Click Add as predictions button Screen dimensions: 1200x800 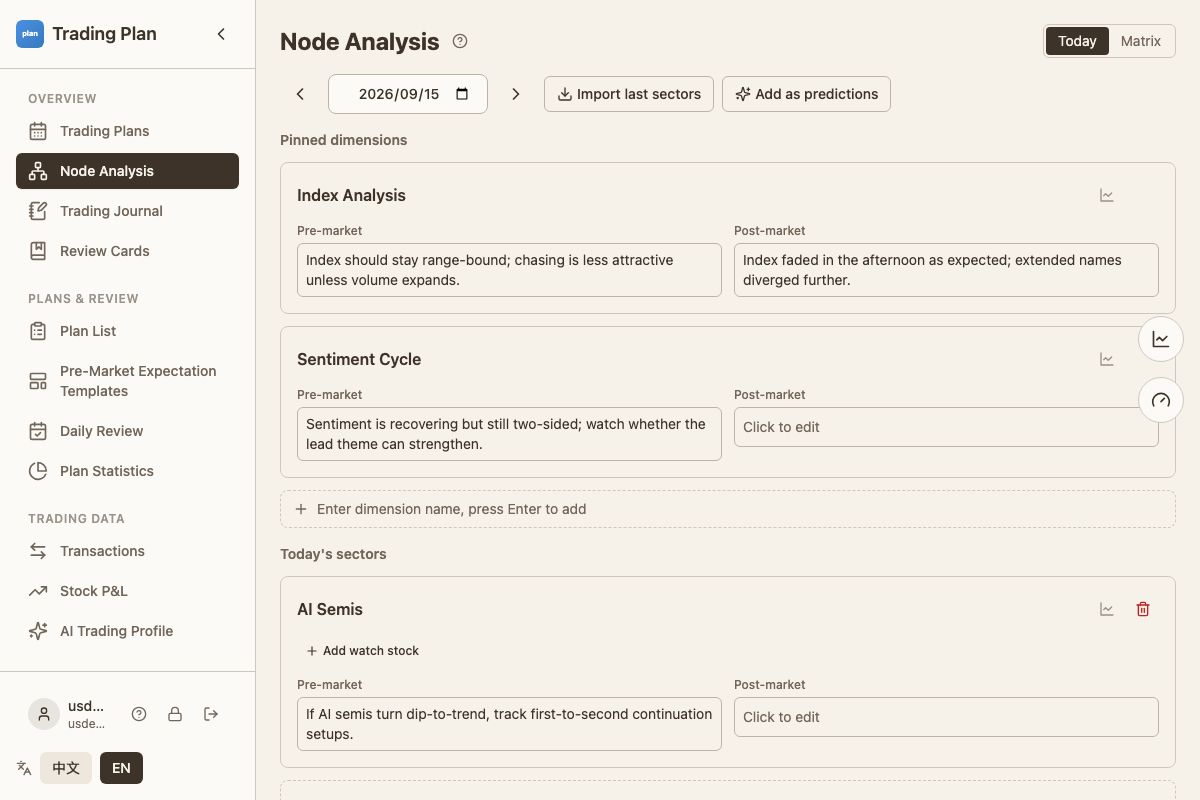pos(806,94)
